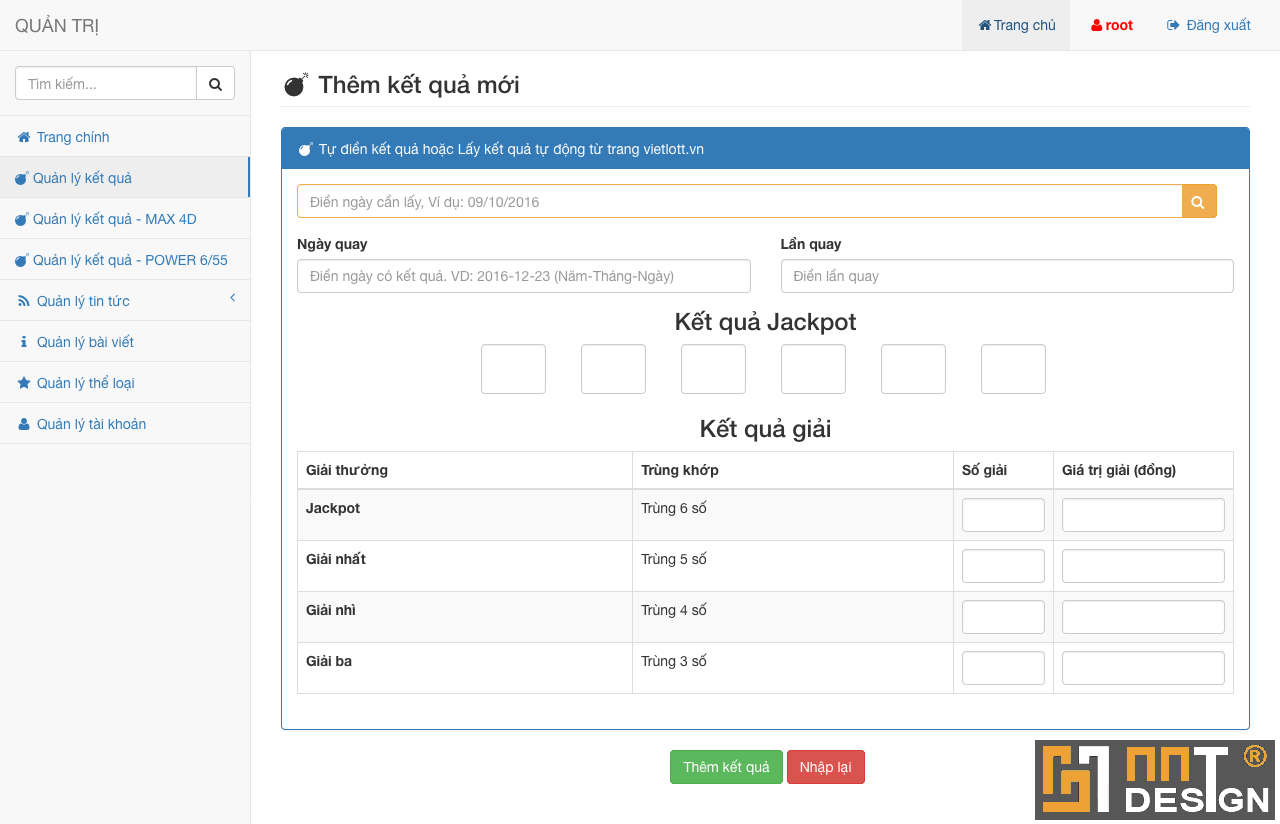The image size is (1280, 824).
Task: Open Quản lý kết quả - MAX 4D
Action: tap(125, 219)
